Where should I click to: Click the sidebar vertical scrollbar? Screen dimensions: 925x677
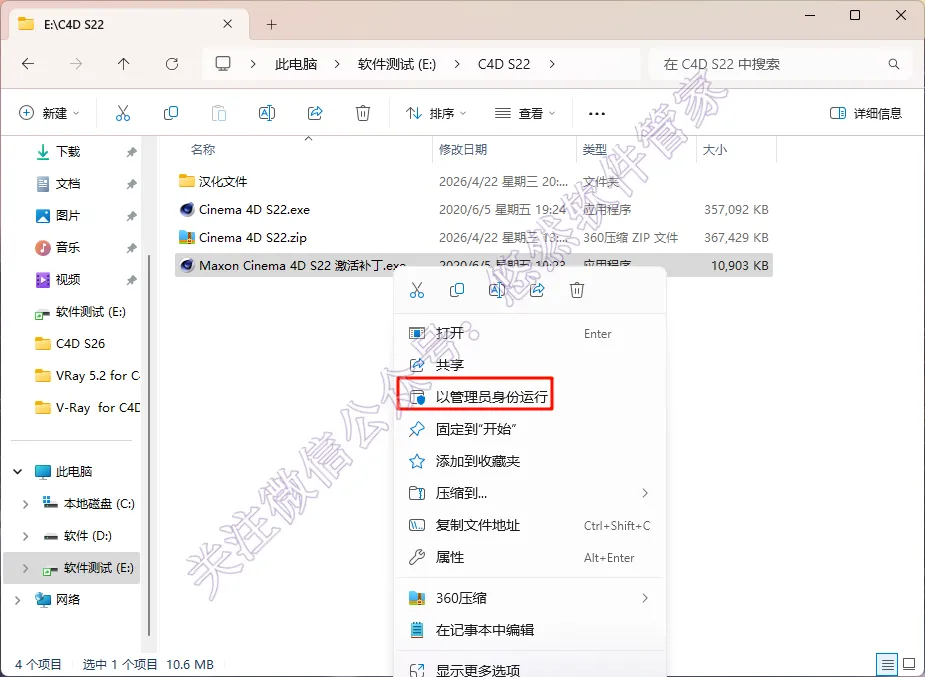pos(148,445)
